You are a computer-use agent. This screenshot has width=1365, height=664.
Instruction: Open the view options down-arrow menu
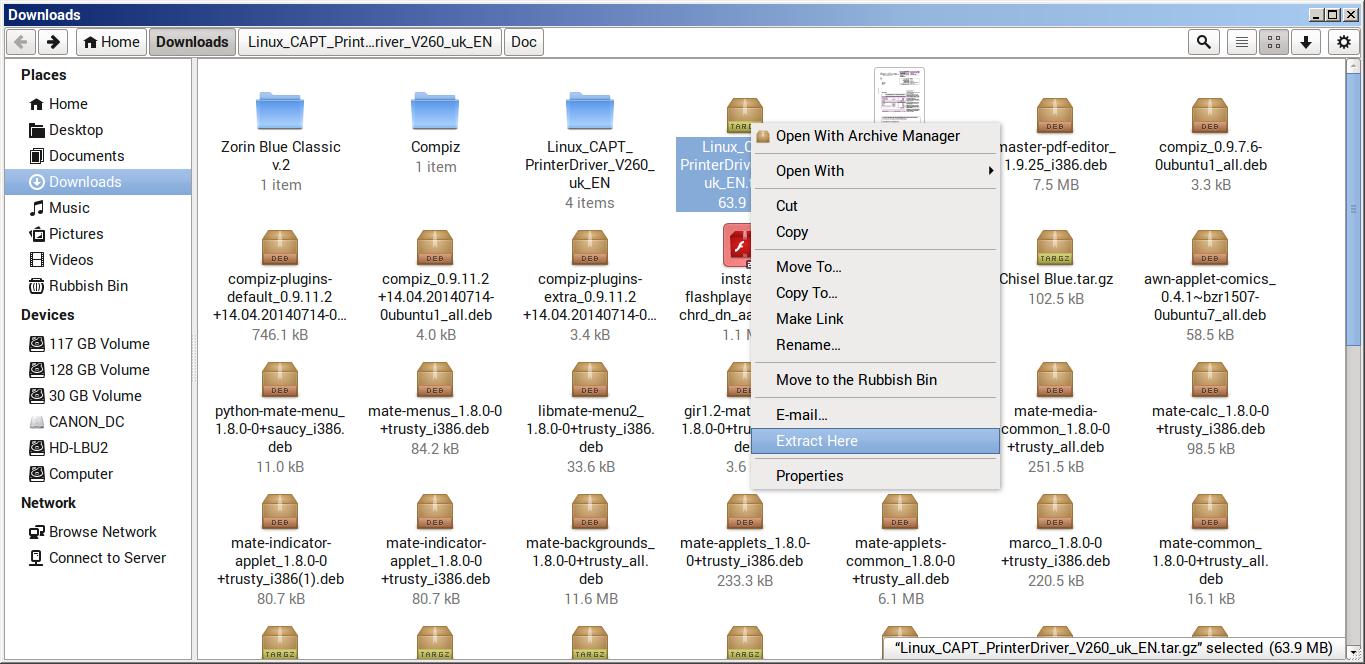[1305, 42]
